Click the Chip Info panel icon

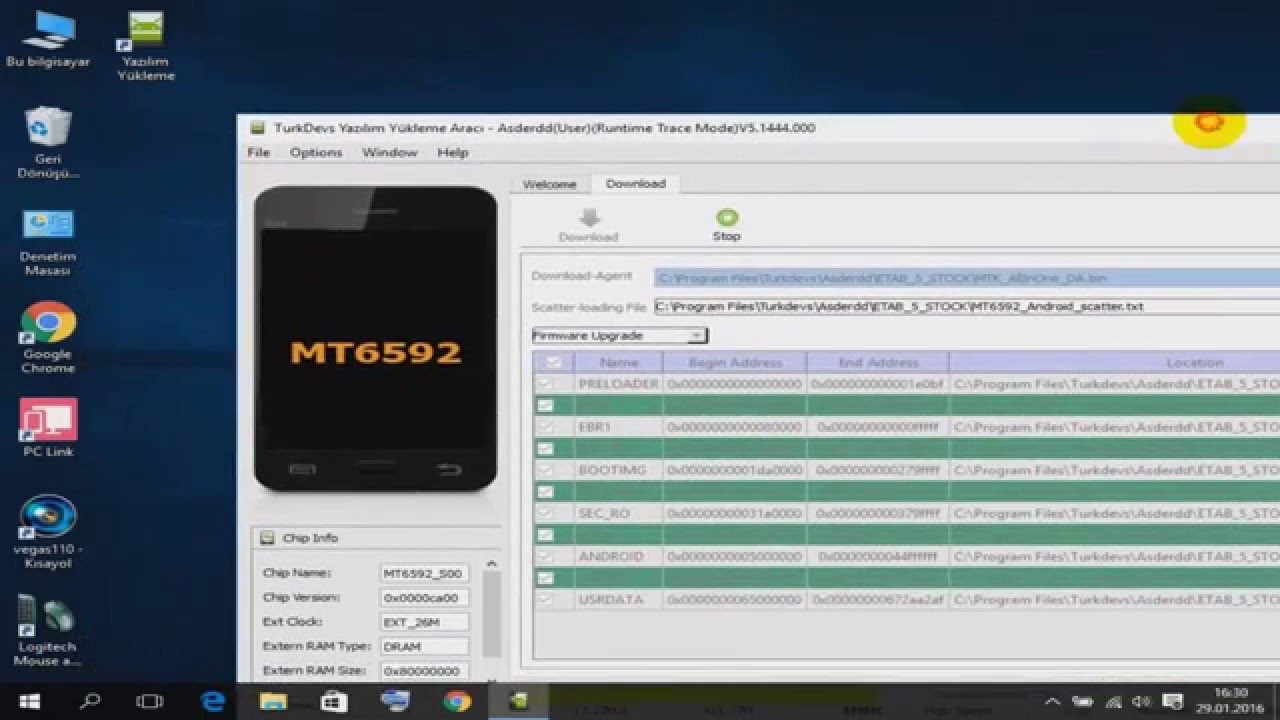tap(267, 538)
